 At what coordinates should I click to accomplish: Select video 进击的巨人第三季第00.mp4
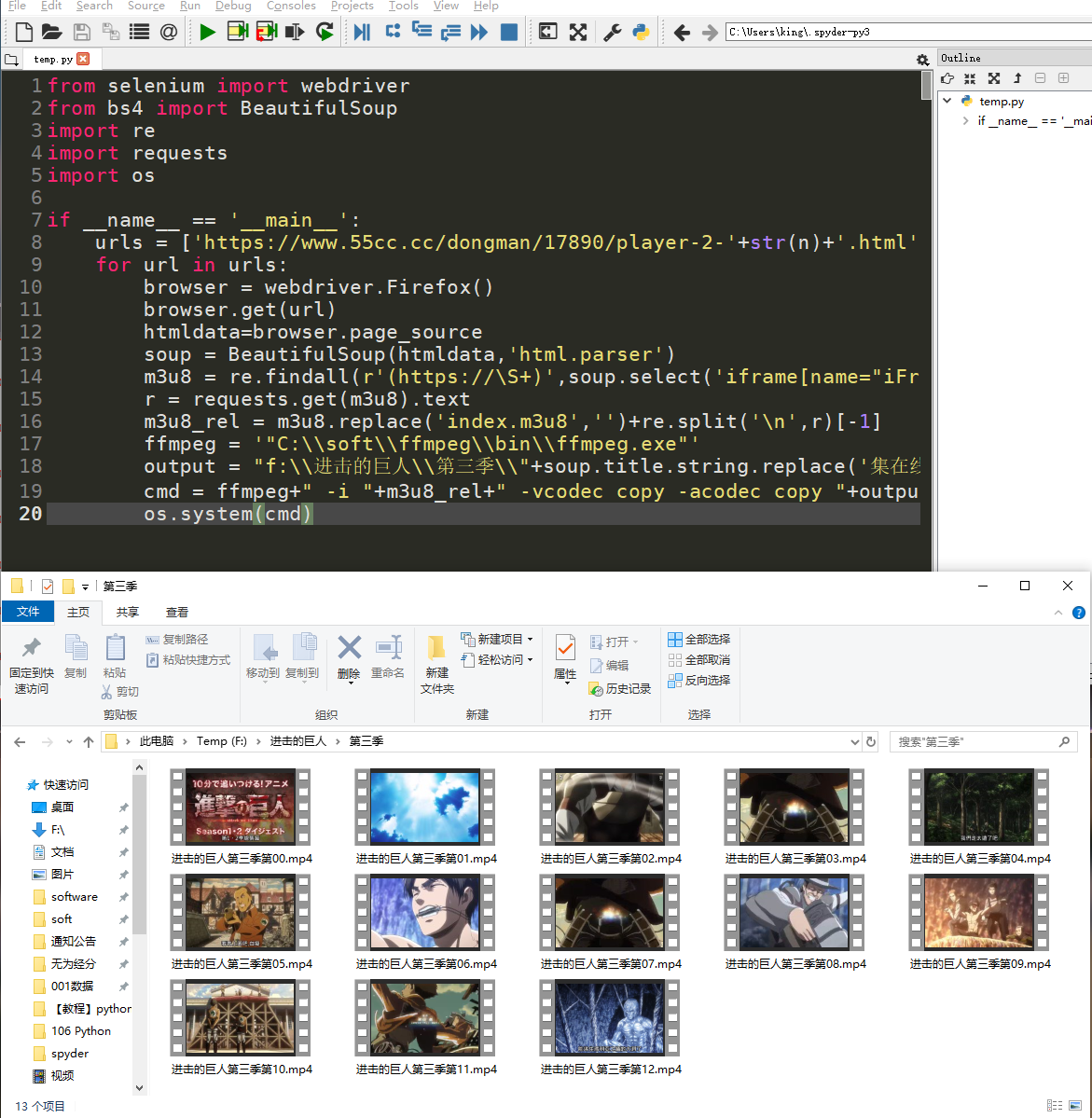pyautogui.click(x=242, y=817)
